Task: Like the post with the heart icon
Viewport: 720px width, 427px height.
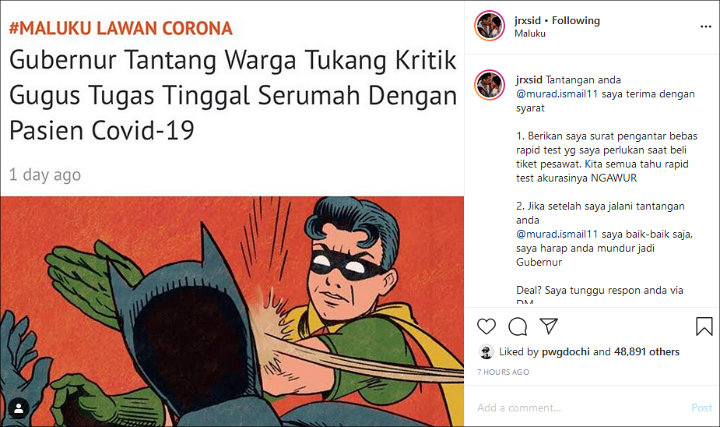Action: 486,326
